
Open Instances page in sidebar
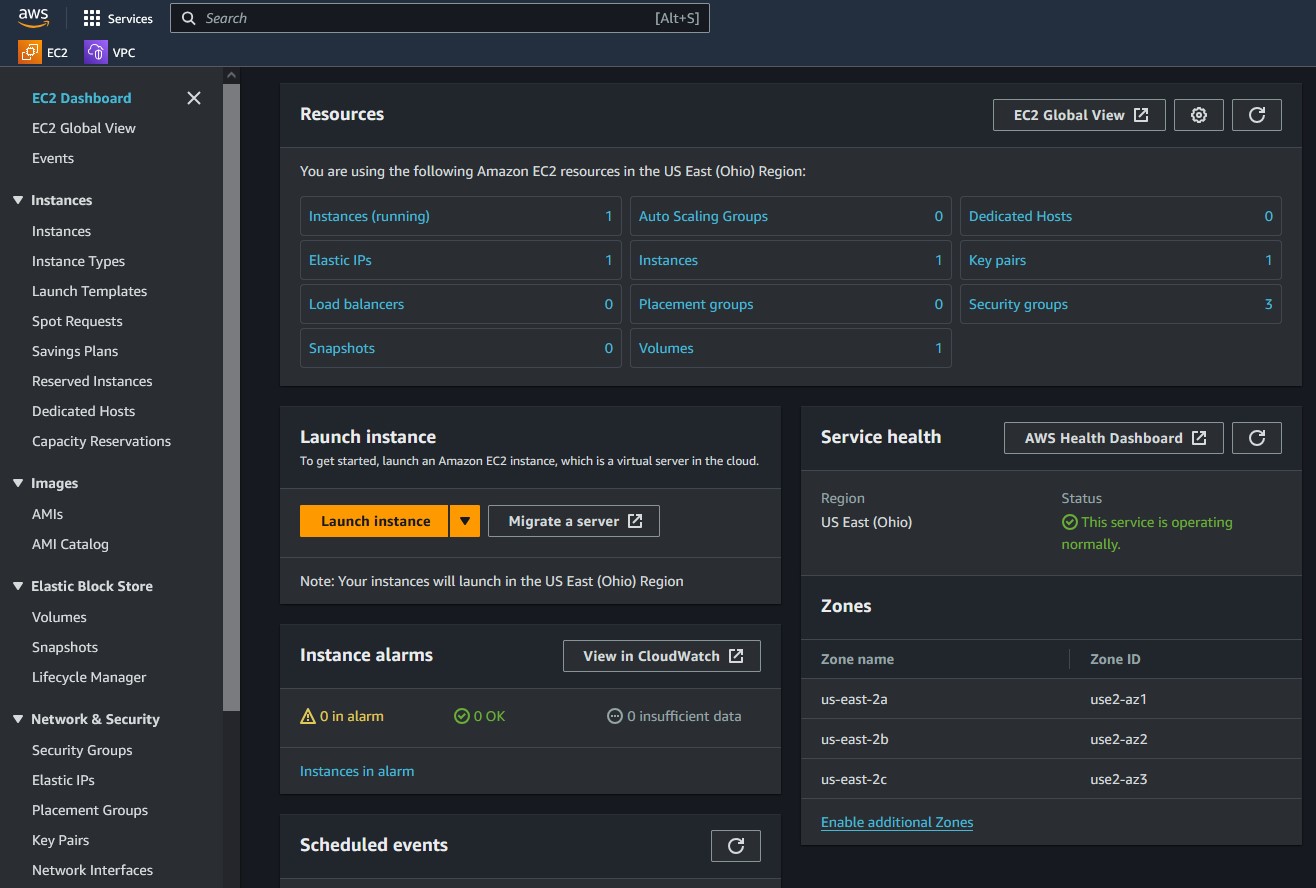tap(61, 231)
